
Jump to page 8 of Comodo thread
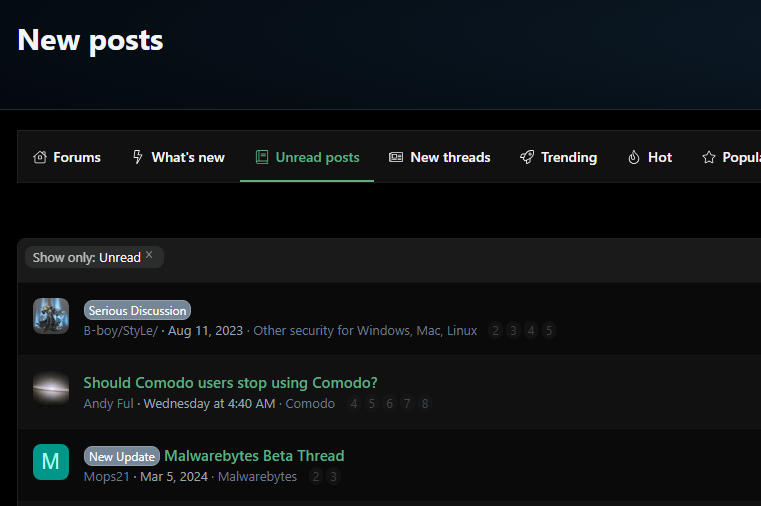coord(425,404)
